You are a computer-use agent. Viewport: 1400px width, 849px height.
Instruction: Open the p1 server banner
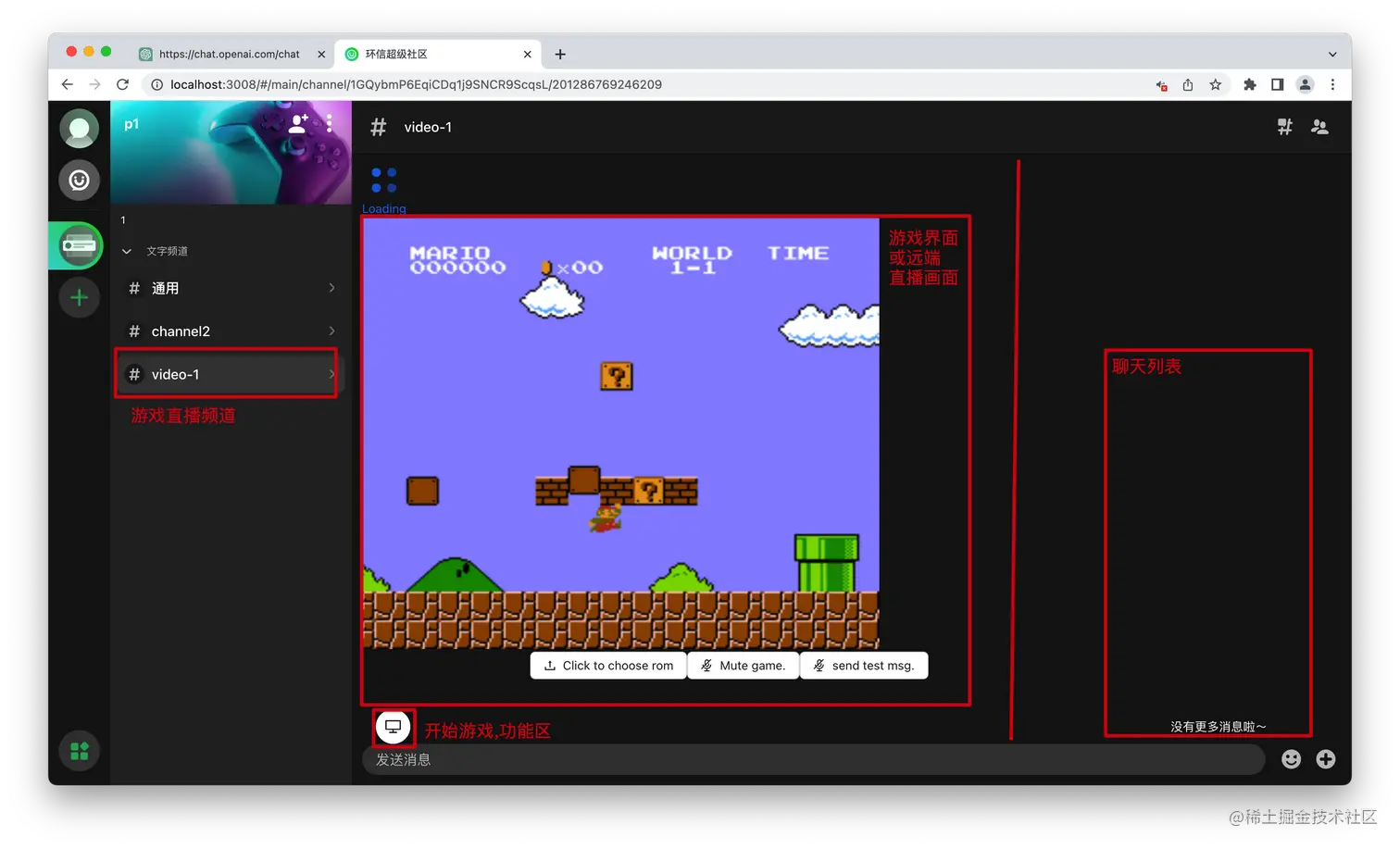click(231, 152)
